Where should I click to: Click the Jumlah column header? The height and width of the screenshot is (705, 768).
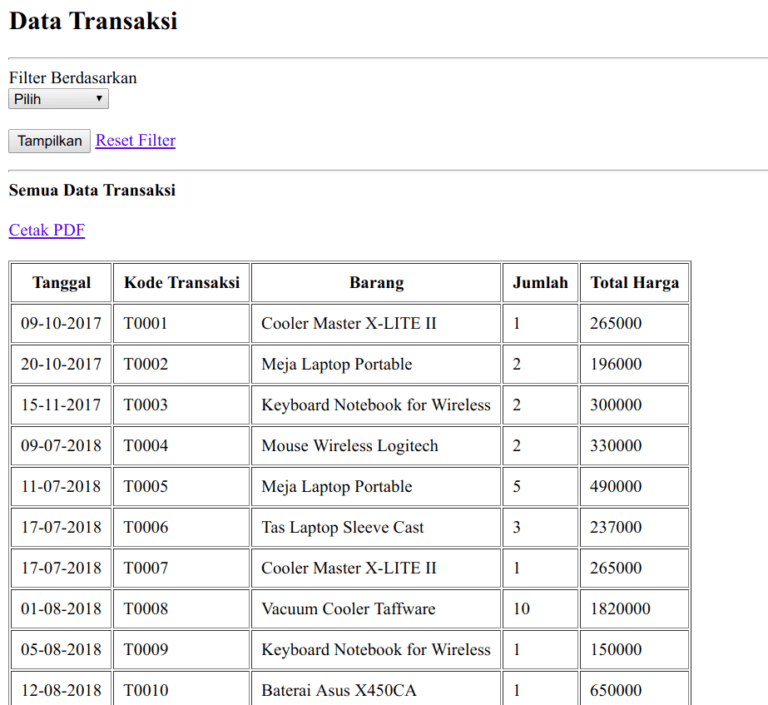pos(540,283)
